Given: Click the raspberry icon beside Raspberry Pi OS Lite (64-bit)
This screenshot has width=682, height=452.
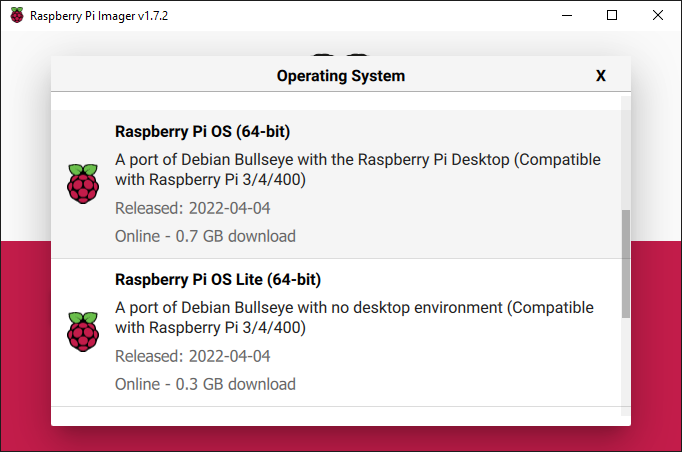Looking at the screenshot, I should 83,331.
